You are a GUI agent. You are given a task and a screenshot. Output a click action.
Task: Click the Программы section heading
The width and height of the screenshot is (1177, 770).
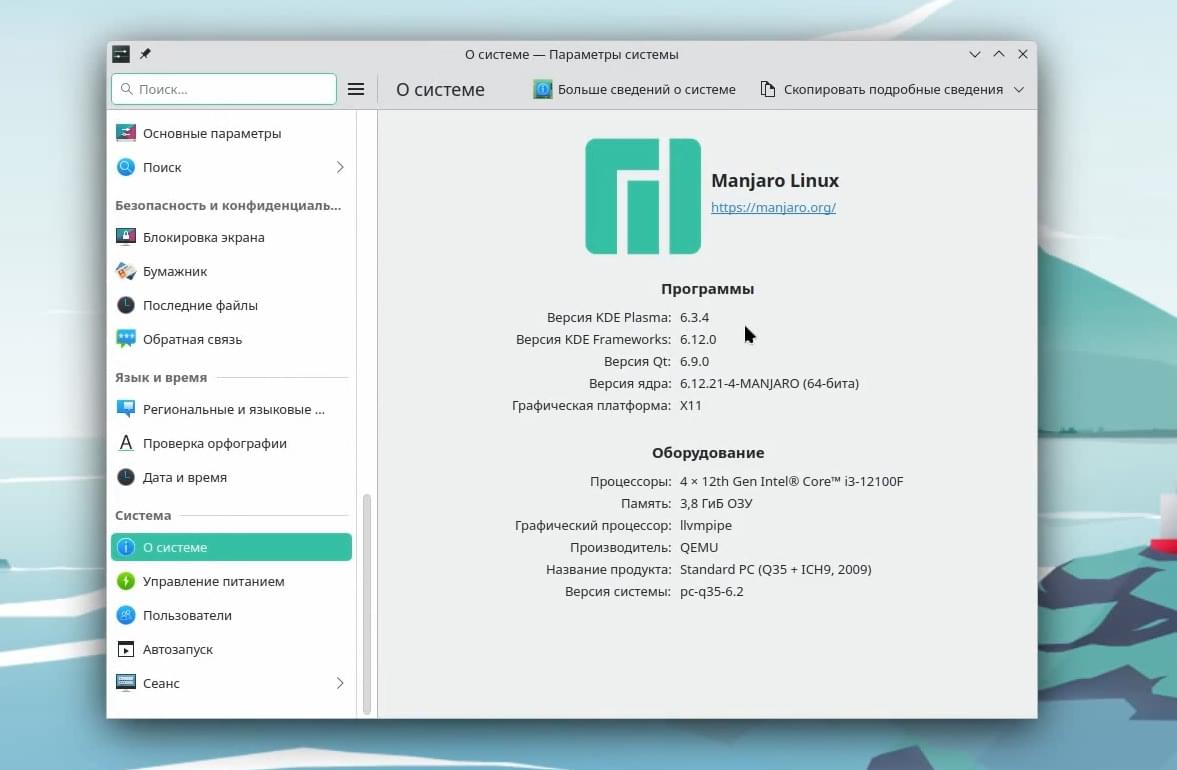click(707, 289)
